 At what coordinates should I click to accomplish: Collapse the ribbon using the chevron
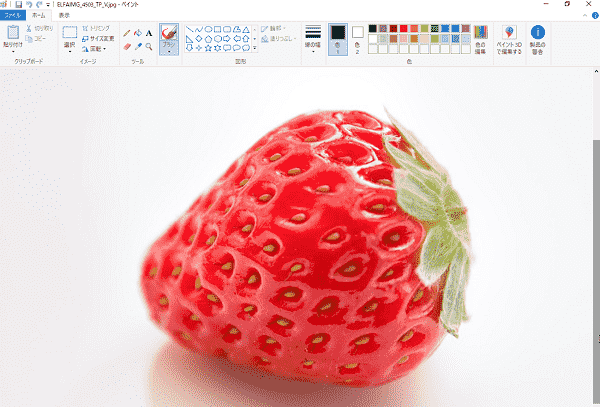click(585, 16)
